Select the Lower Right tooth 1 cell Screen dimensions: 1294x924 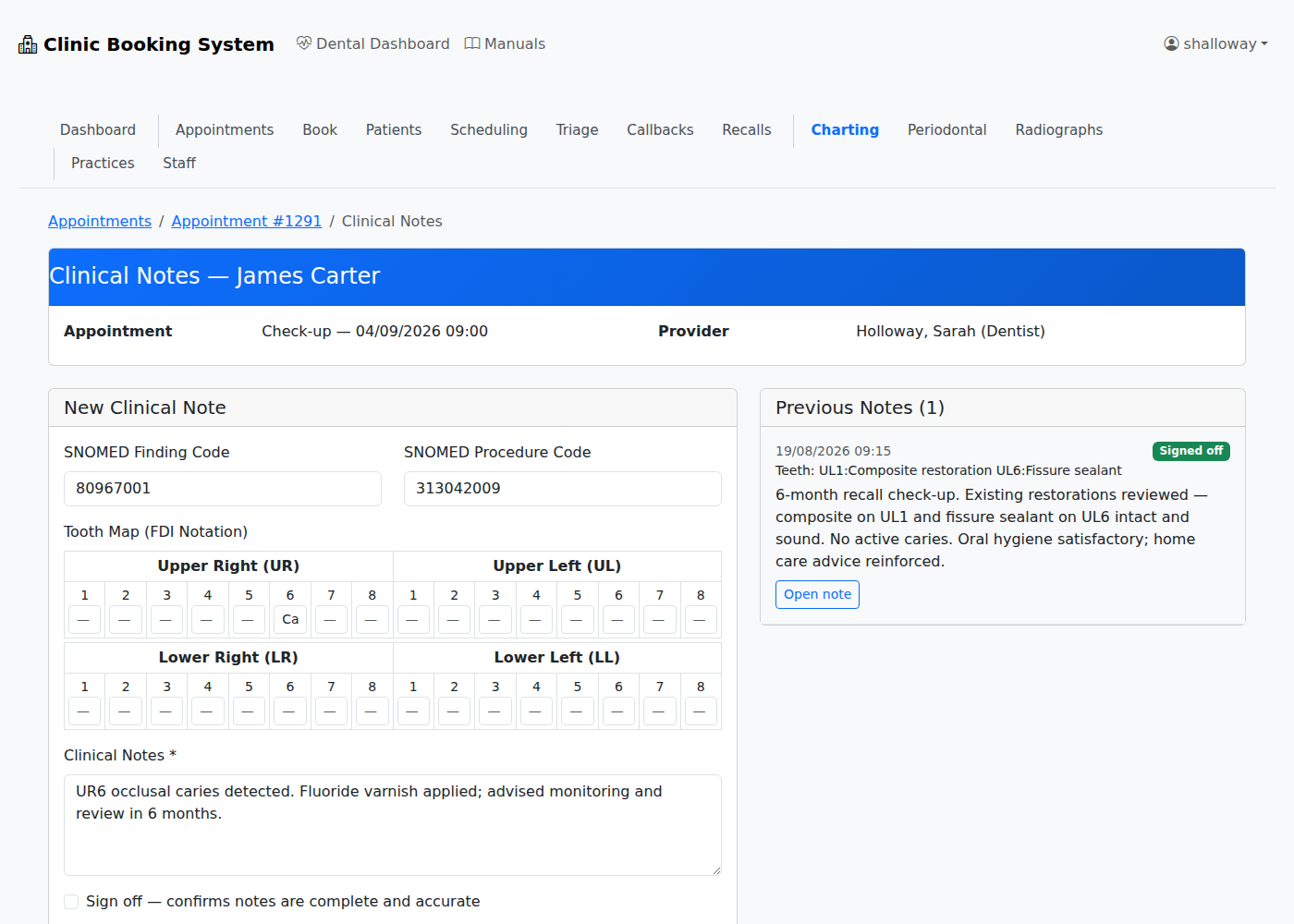pos(84,711)
